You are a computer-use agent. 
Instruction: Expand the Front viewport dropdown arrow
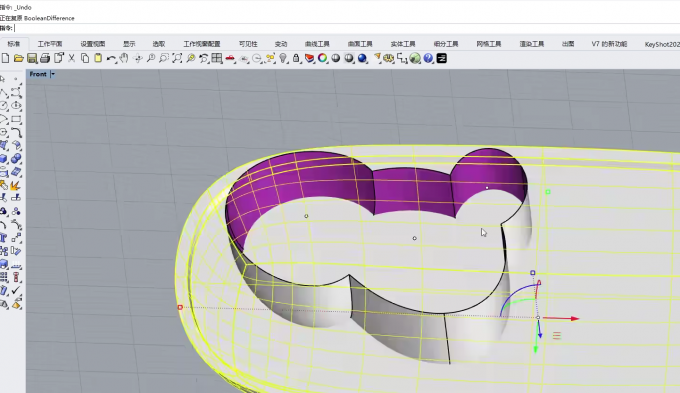pyautogui.click(x=52, y=74)
